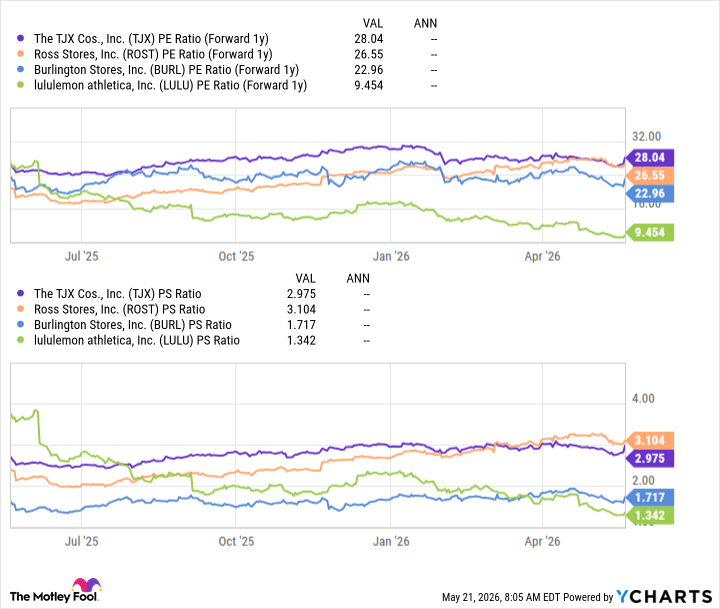Select the 3.104 orange PS value tag
The width and height of the screenshot is (720, 609).
click(x=649, y=440)
